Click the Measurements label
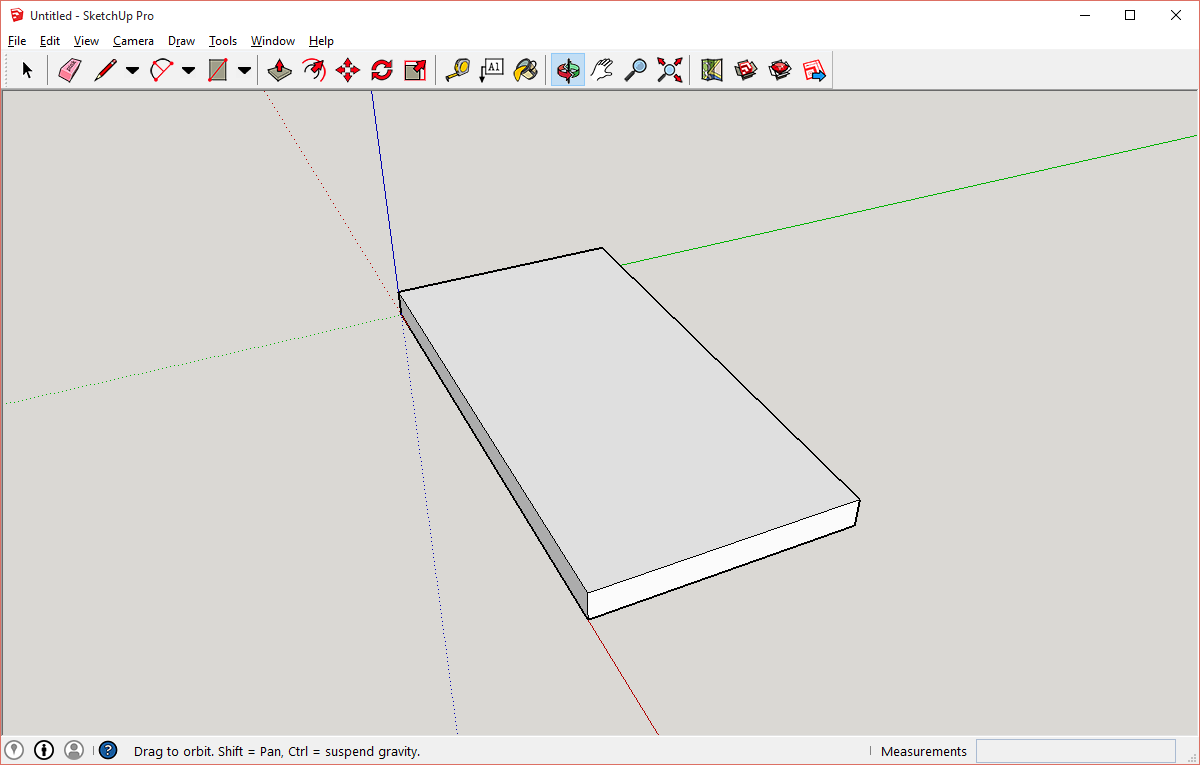This screenshot has width=1200, height=765. 924,751
